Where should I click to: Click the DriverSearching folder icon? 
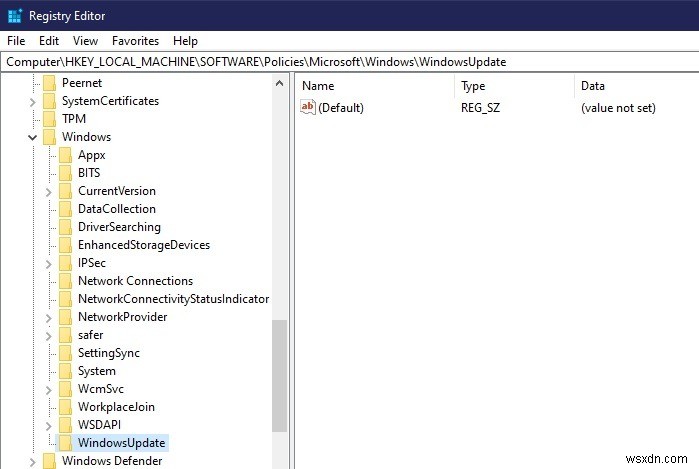click(66, 227)
